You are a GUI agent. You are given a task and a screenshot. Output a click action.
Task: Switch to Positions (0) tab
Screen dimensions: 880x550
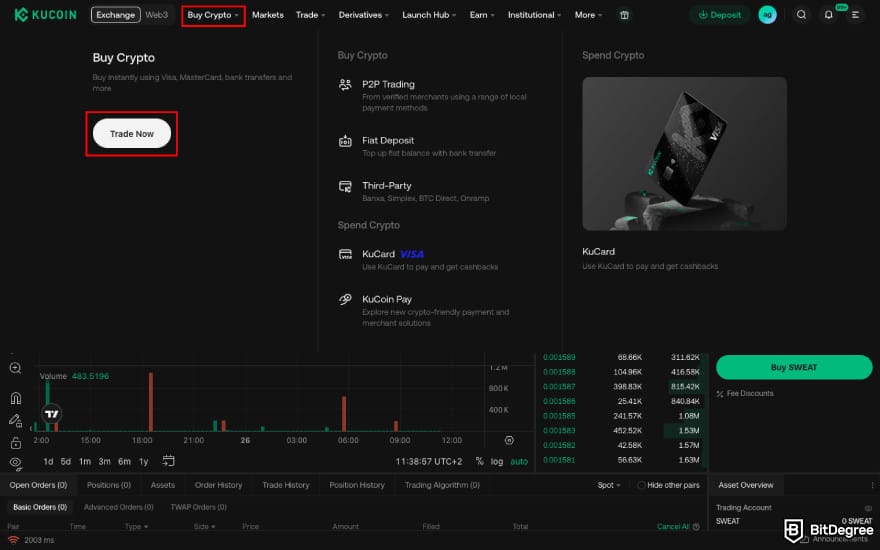(x=109, y=485)
